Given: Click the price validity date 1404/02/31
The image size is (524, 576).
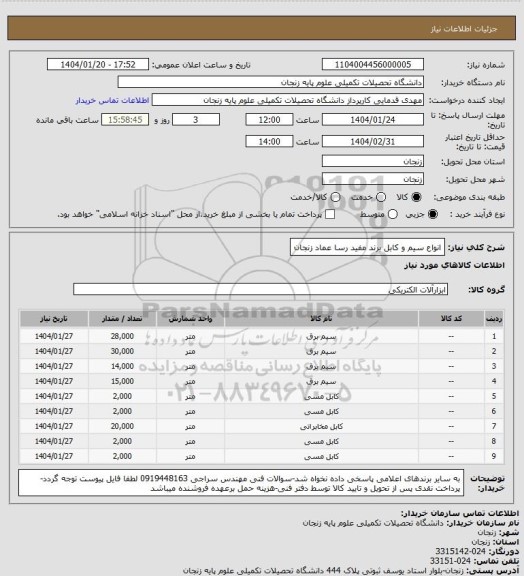Looking at the screenshot, I should click(x=373, y=141).
